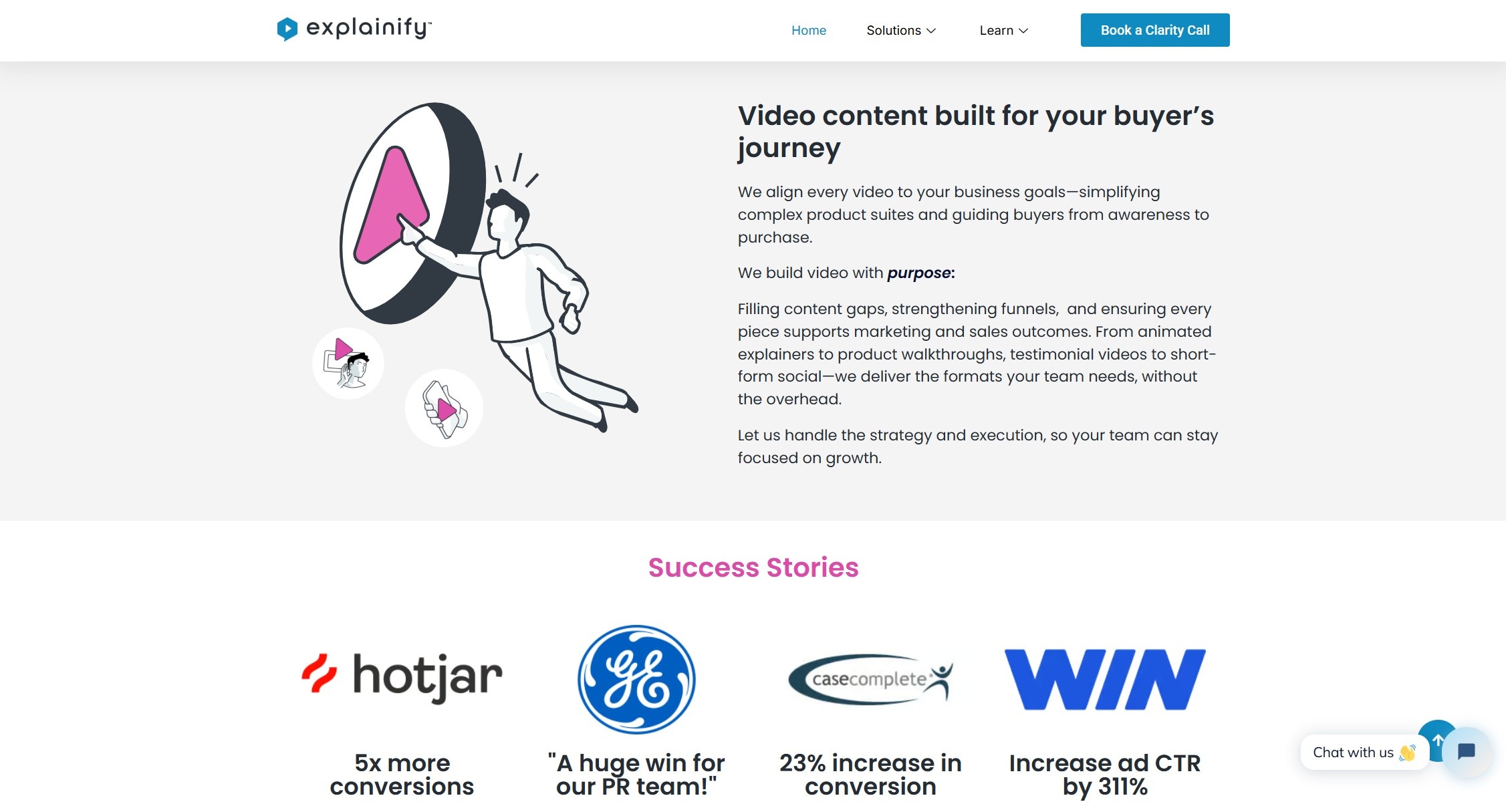This screenshot has height=812, width=1506.
Task: Click the Explainify logo icon
Action: [287, 29]
